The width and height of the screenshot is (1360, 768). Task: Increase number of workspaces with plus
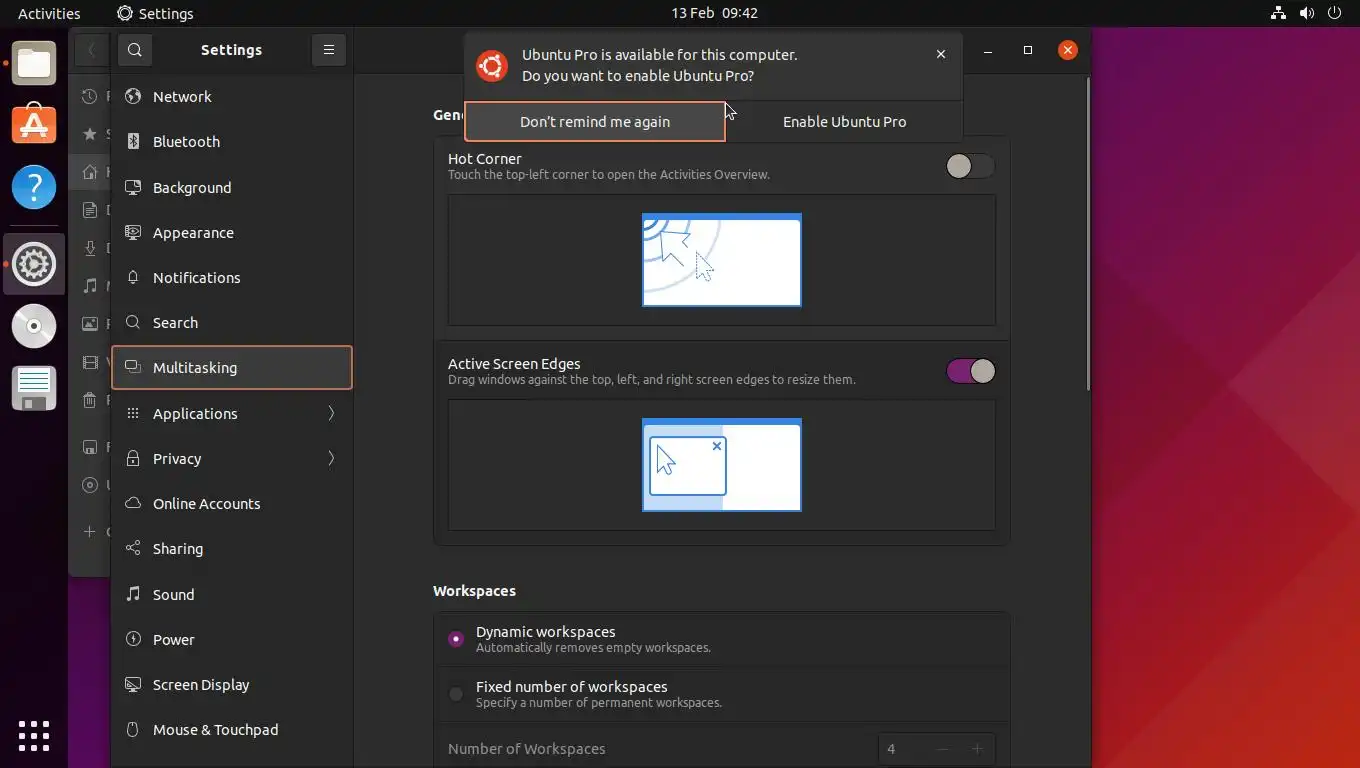tap(977, 749)
